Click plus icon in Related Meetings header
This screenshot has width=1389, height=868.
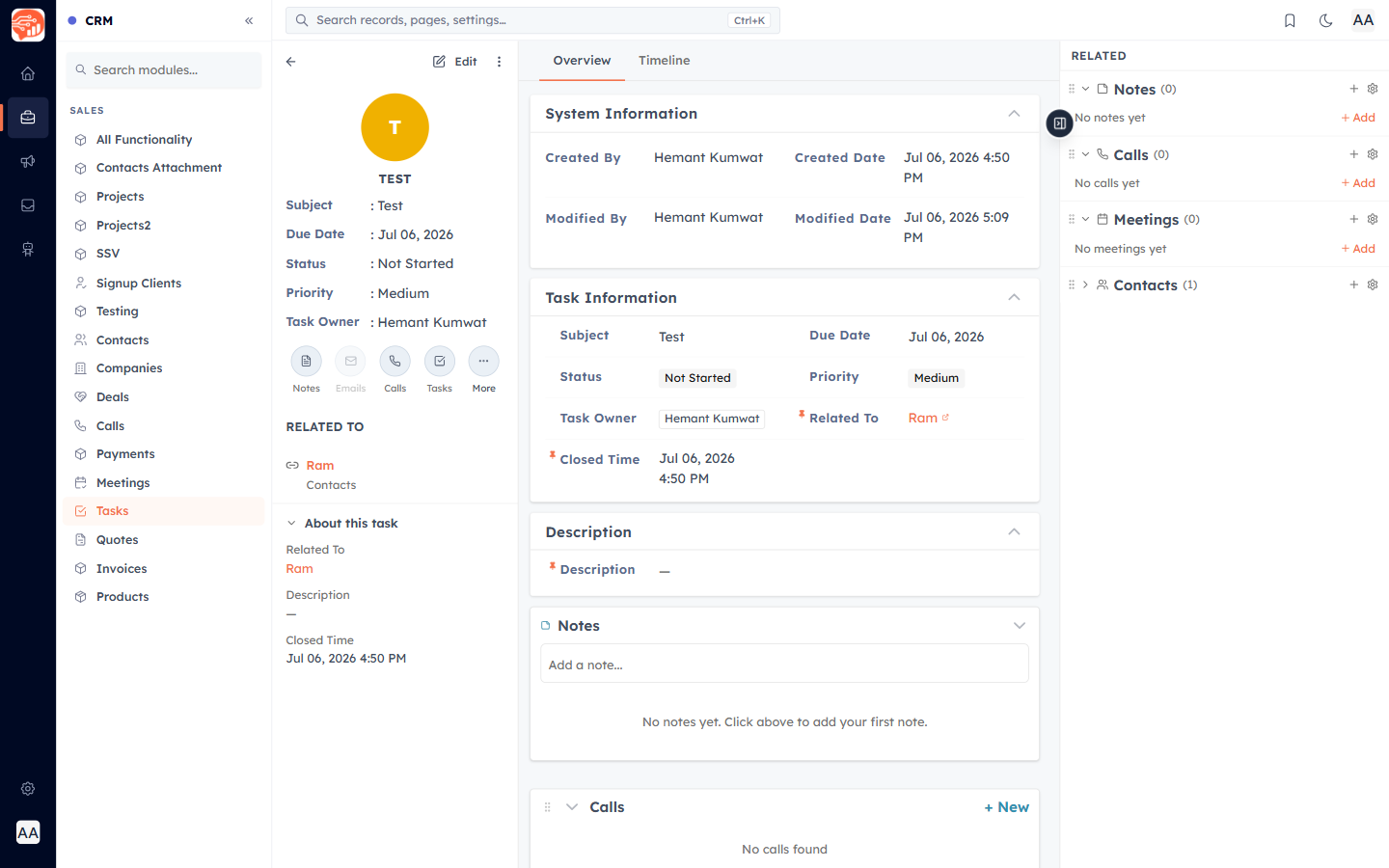(x=1353, y=219)
